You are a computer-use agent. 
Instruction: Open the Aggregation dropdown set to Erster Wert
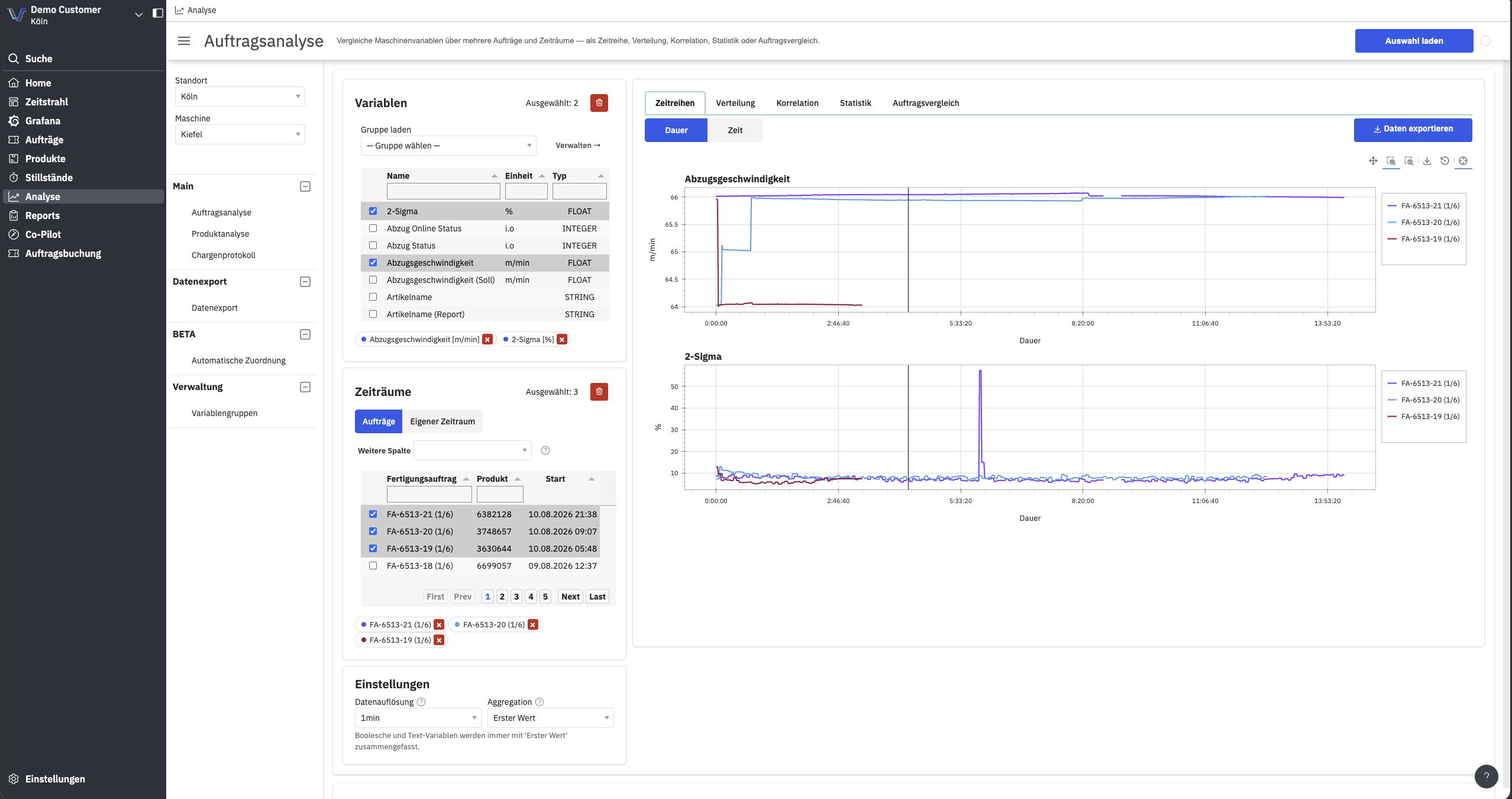point(550,719)
